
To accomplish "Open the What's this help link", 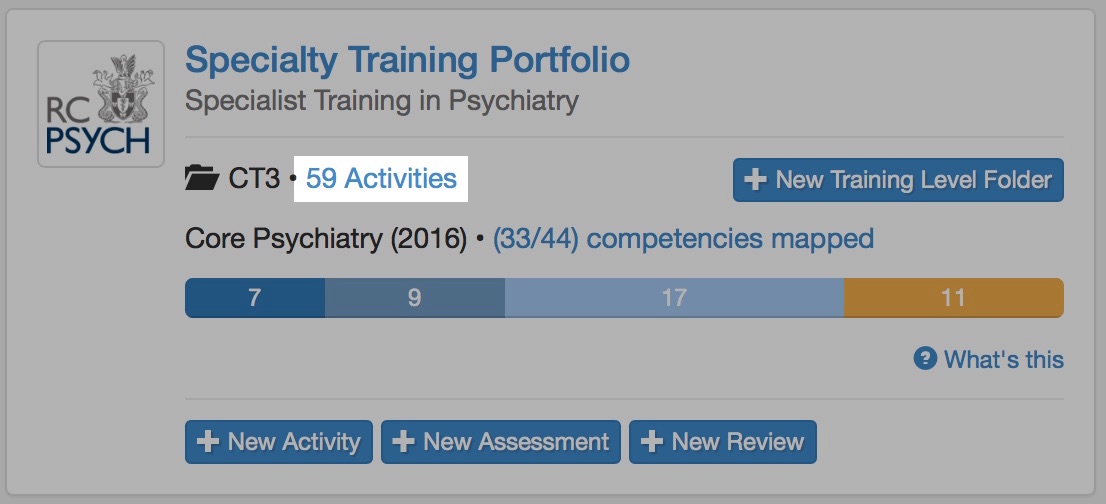I will pyautogui.click(x=1003, y=359).
